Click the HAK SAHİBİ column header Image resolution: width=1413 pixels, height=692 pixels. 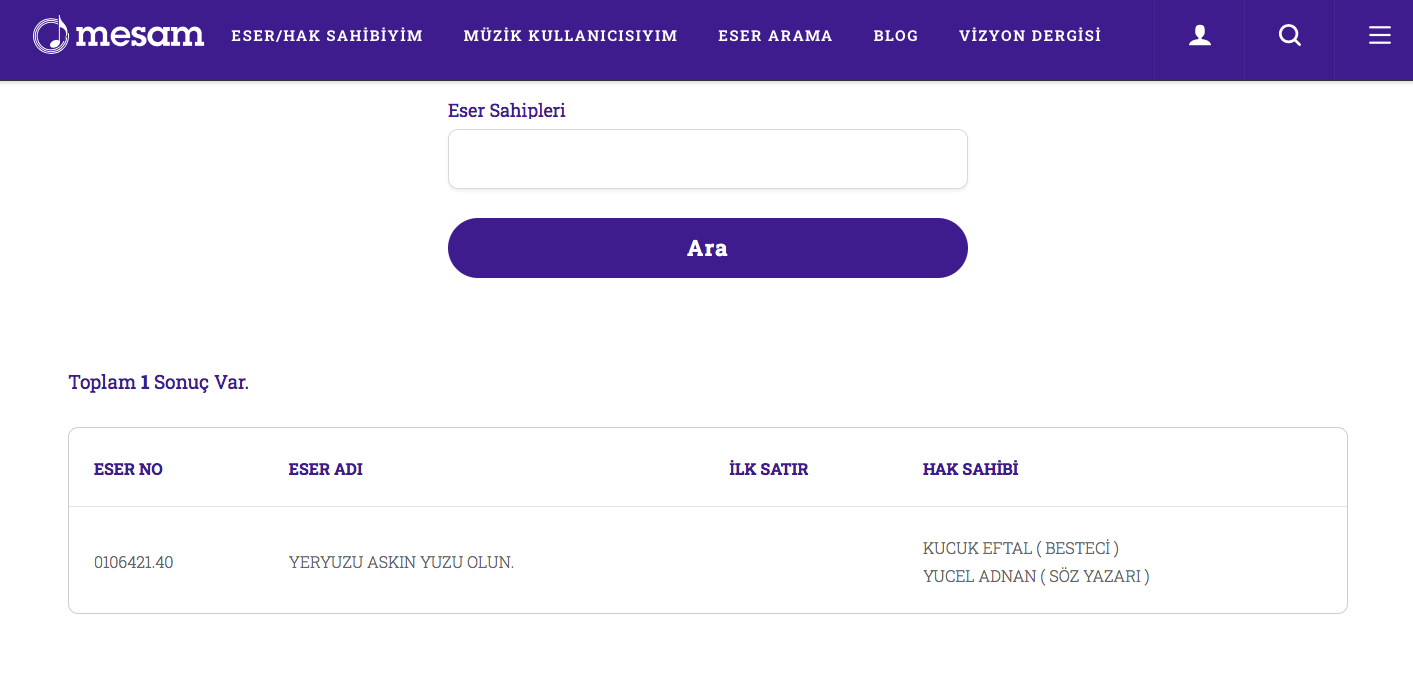pos(970,469)
